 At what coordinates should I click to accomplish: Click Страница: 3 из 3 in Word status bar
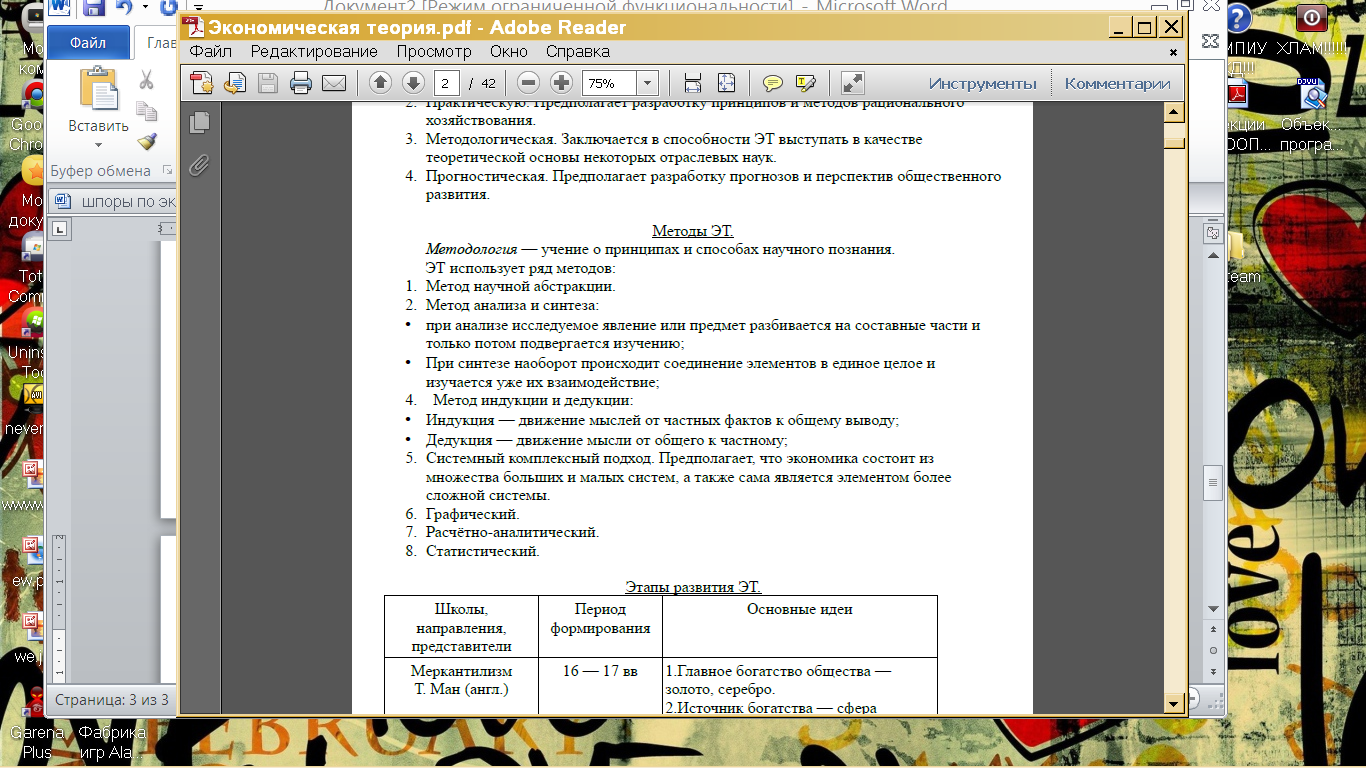click(x=112, y=700)
